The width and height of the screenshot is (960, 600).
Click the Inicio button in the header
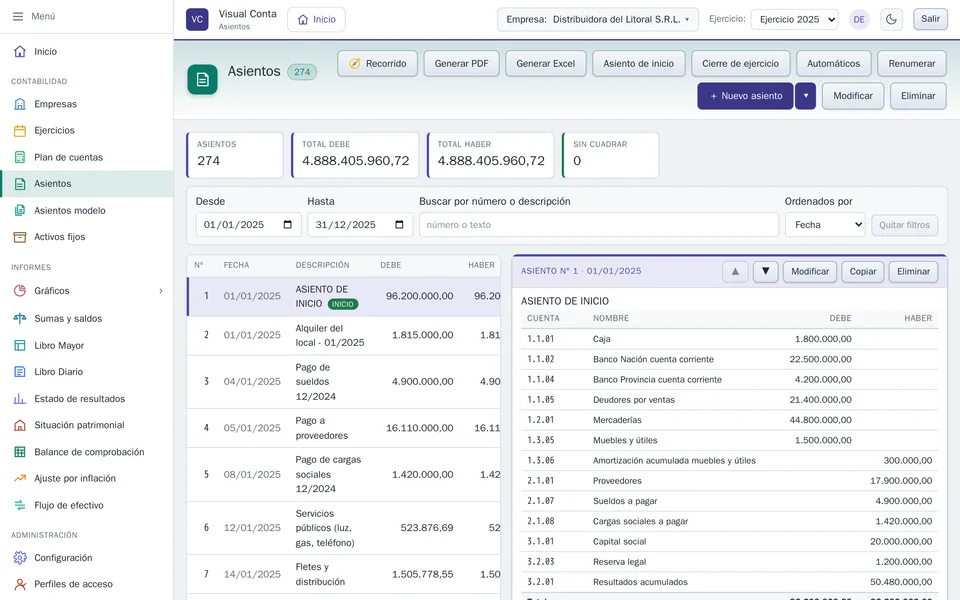tap(317, 20)
